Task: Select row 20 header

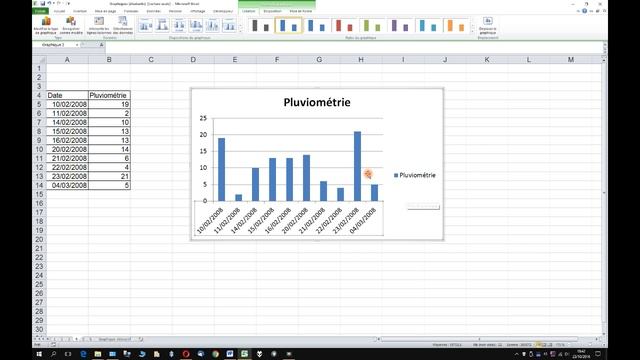Action: [x=39, y=239]
